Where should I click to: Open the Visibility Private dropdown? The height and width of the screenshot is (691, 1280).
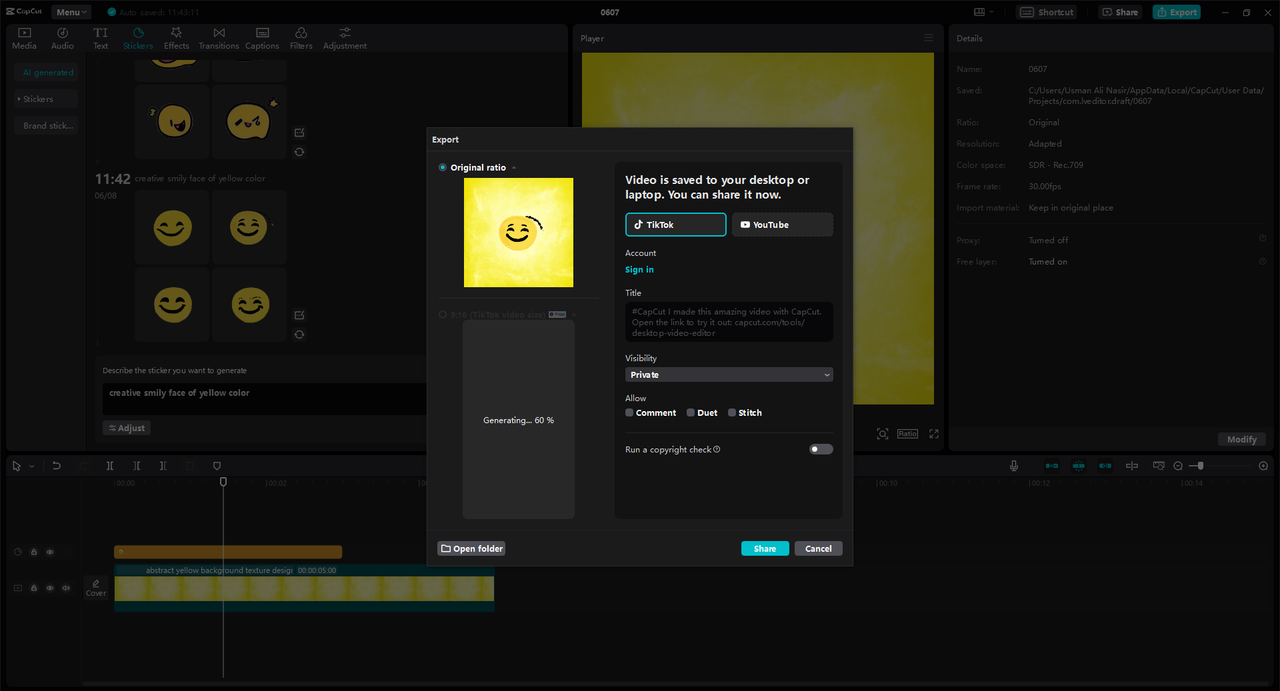tap(729, 375)
